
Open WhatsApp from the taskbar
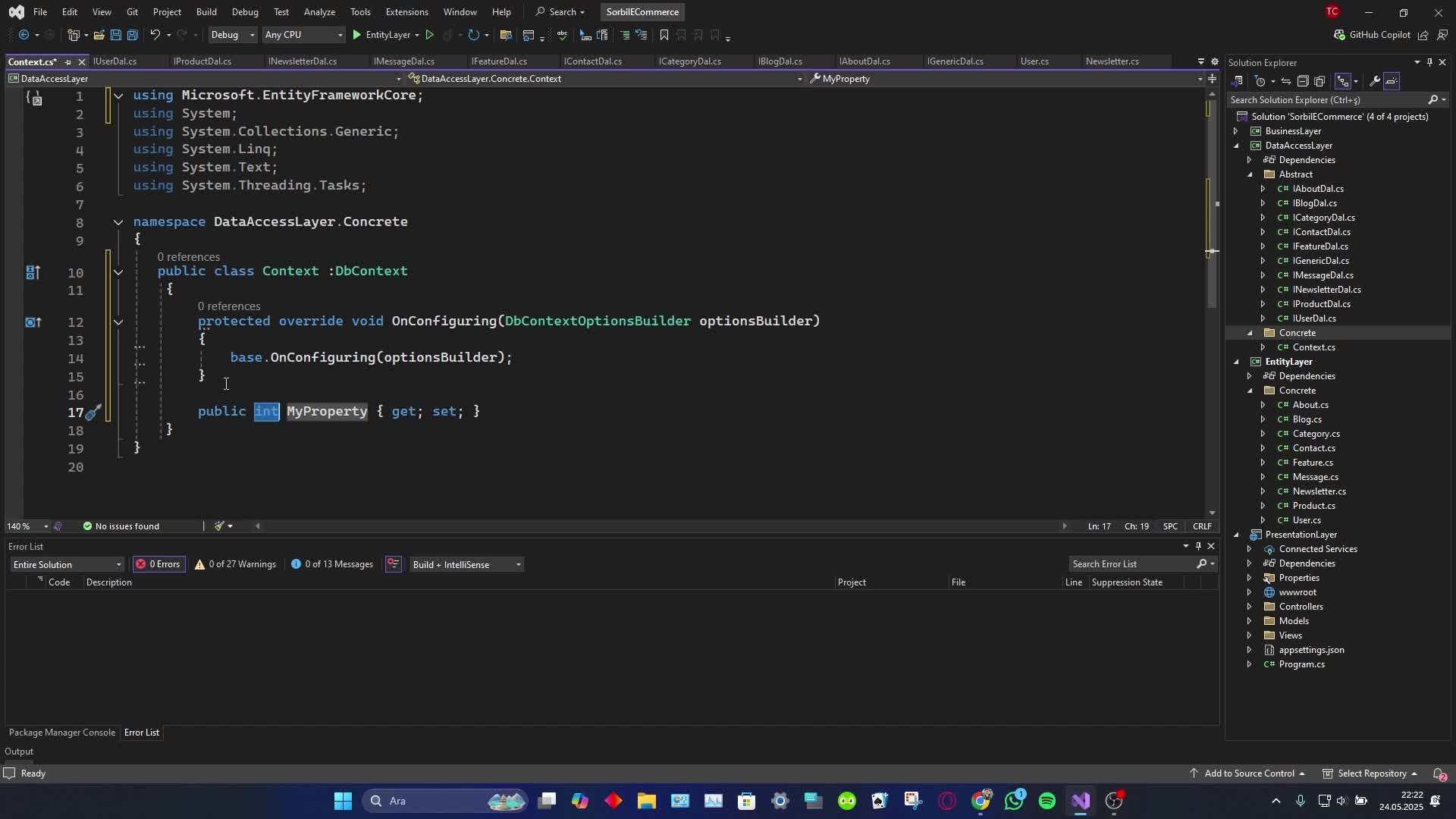[x=1014, y=801]
